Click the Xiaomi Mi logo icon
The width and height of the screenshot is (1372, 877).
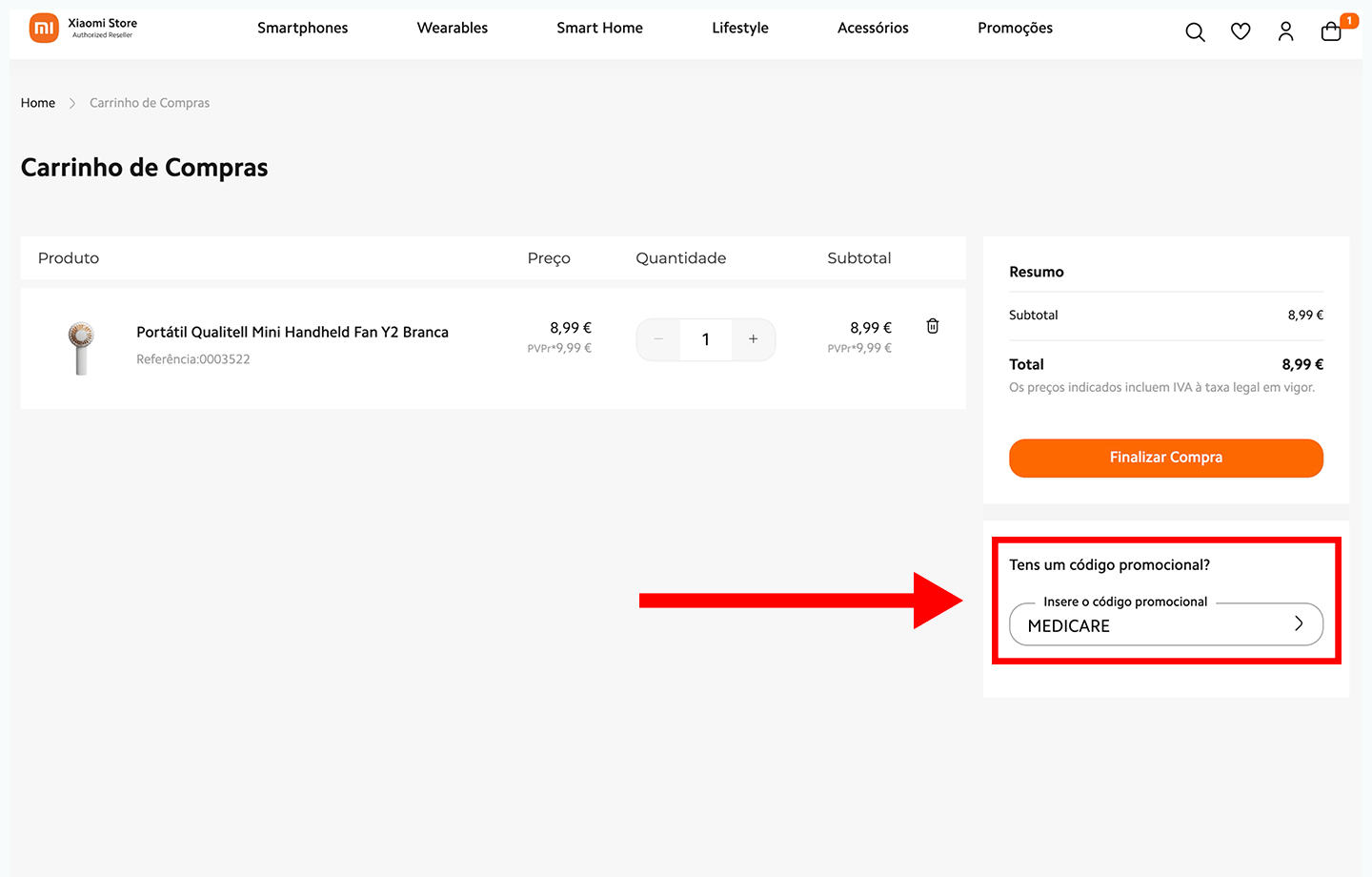click(44, 29)
